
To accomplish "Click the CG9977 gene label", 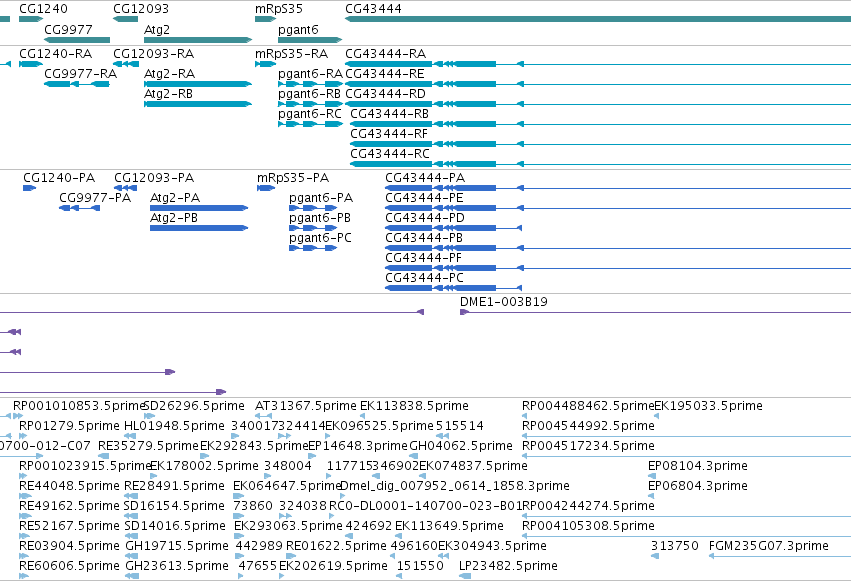I will click(68, 29).
